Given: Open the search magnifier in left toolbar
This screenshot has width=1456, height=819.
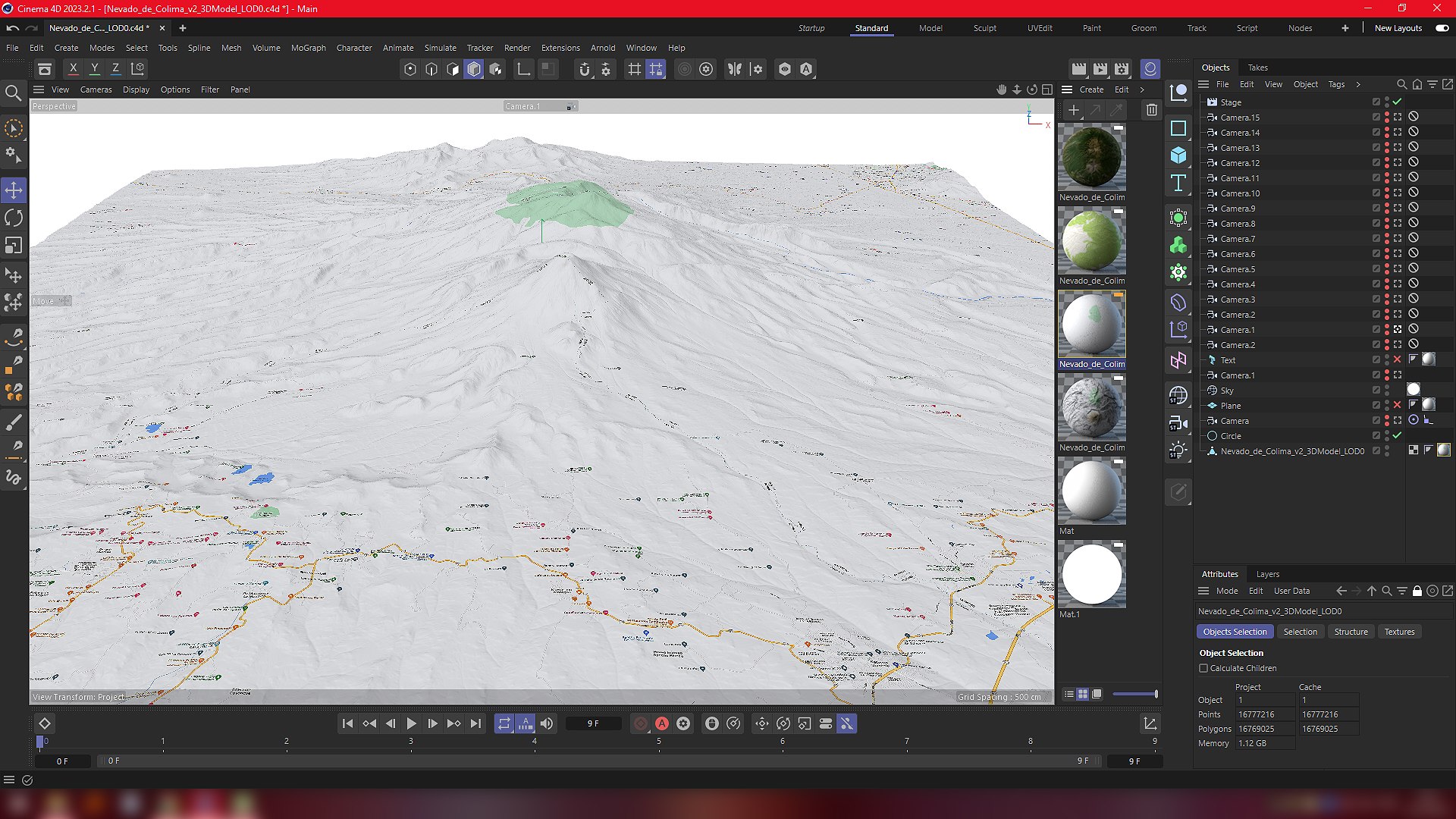Looking at the screenshot, I should 13,93.
